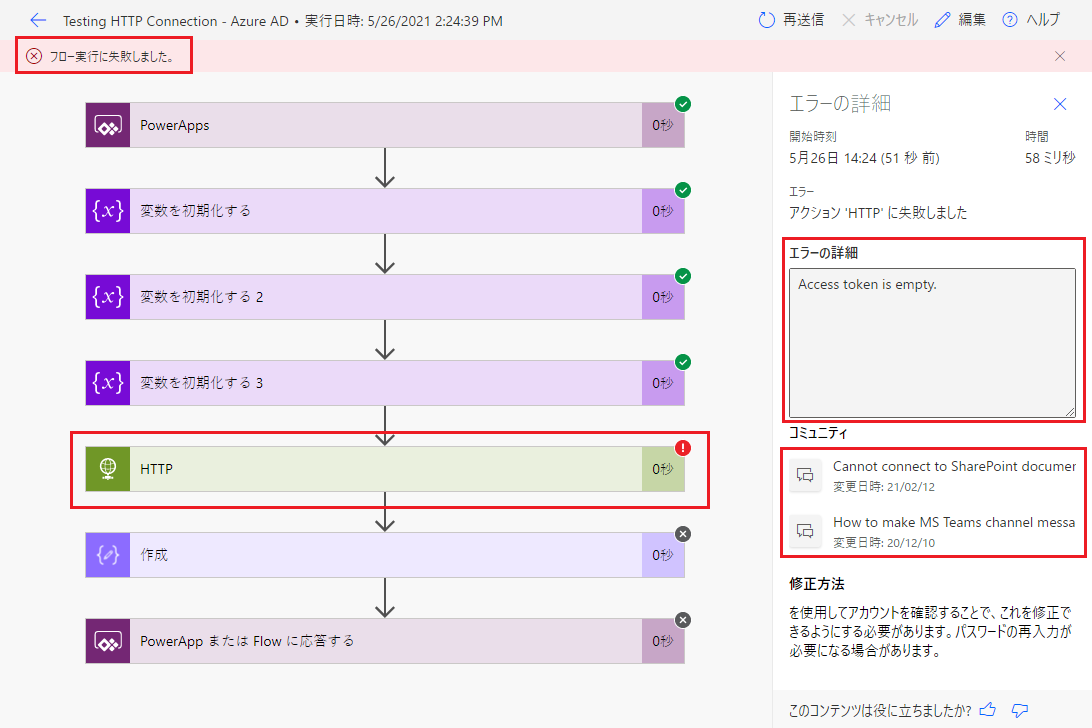Click inside the Access token is empty textbox
Image resolution: width=1092 pixels, height=728 pixels.
[933, 343]
